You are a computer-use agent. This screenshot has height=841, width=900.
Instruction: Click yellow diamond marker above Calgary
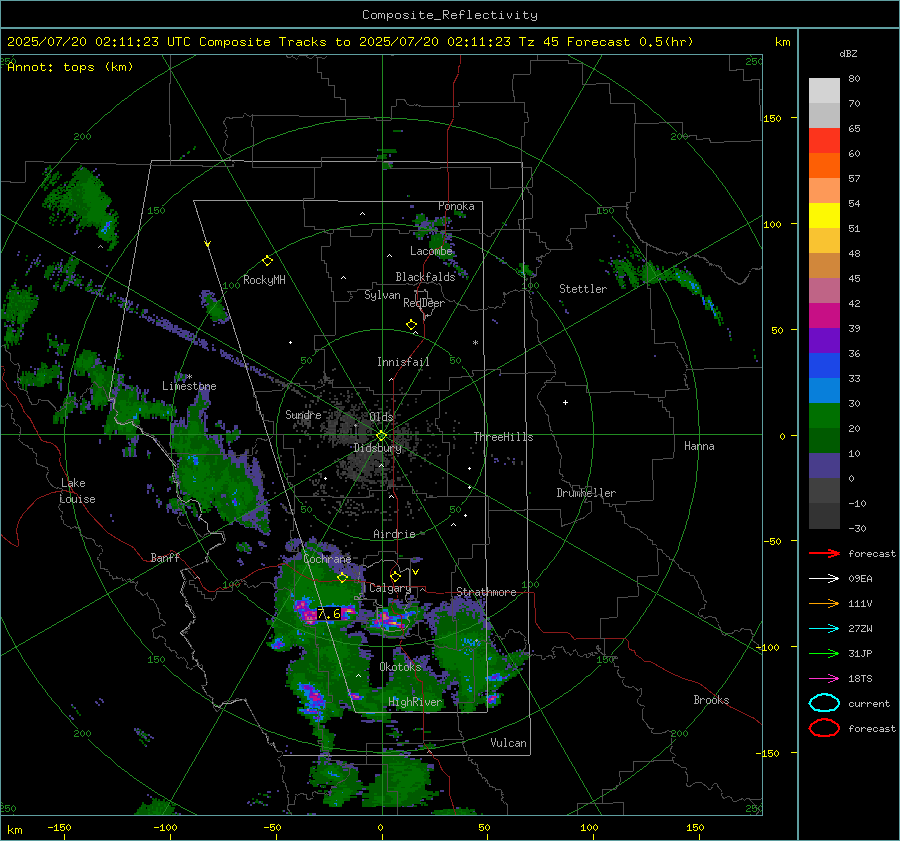[395, 576]
